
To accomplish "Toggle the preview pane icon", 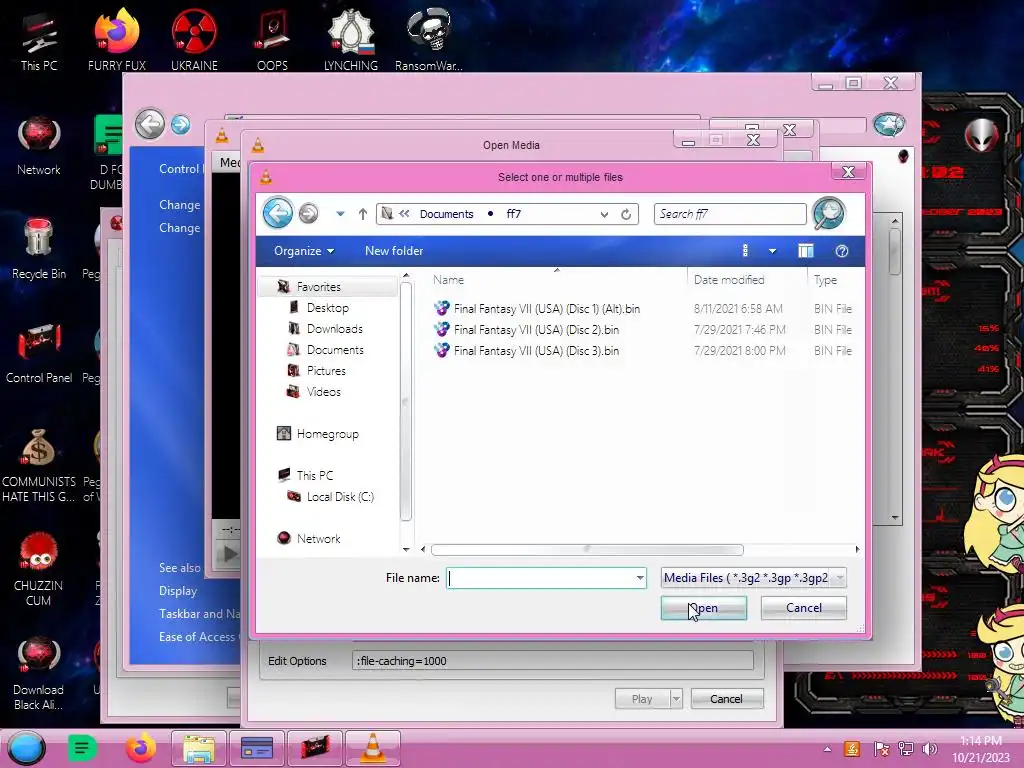I will point(806,251).
